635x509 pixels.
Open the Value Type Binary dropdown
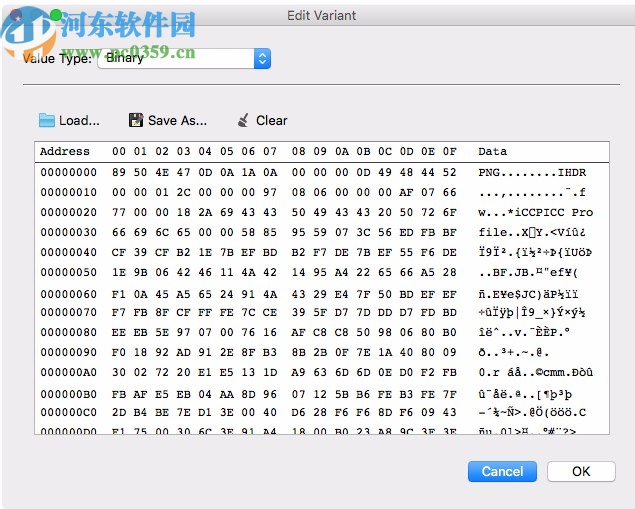[x=184, y=58]
